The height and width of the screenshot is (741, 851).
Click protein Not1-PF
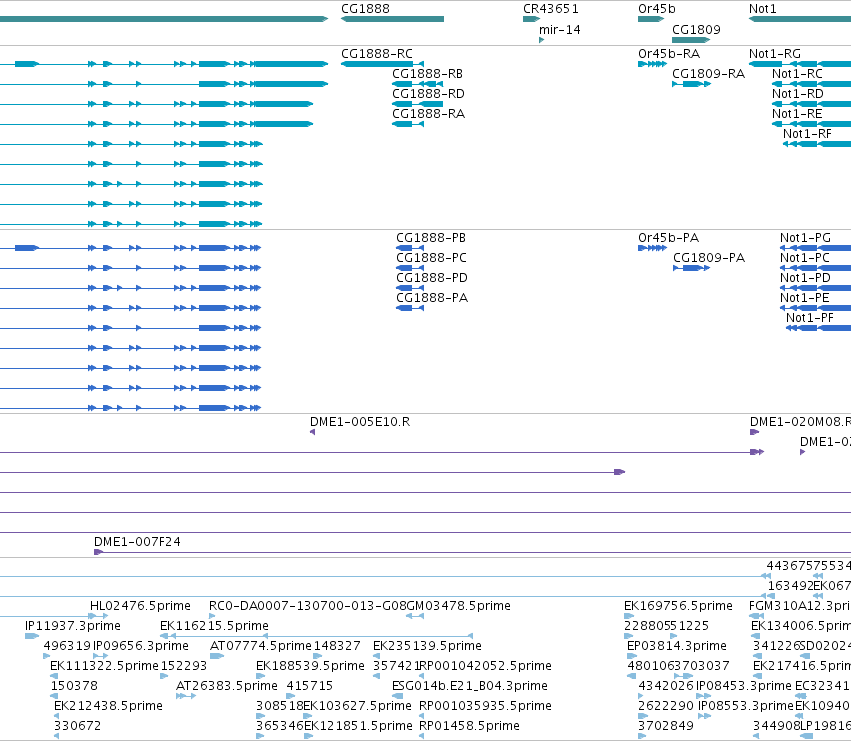(x=818, y=328)
